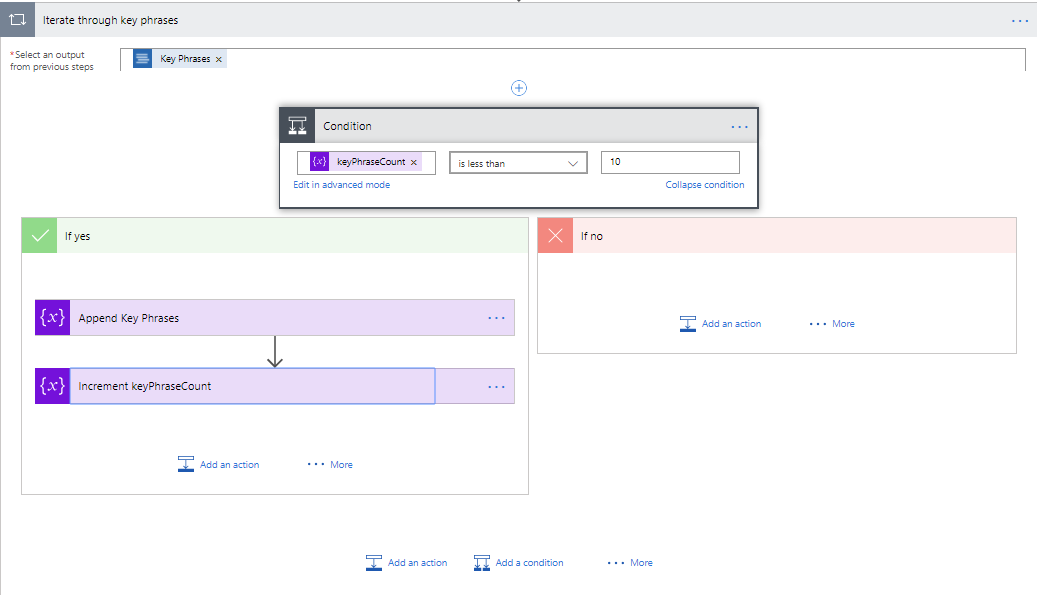This screenshot has height=595, width=1037.
Task: Open the 'is less than' operator dropdown
Action: click(x=518, y=163)
